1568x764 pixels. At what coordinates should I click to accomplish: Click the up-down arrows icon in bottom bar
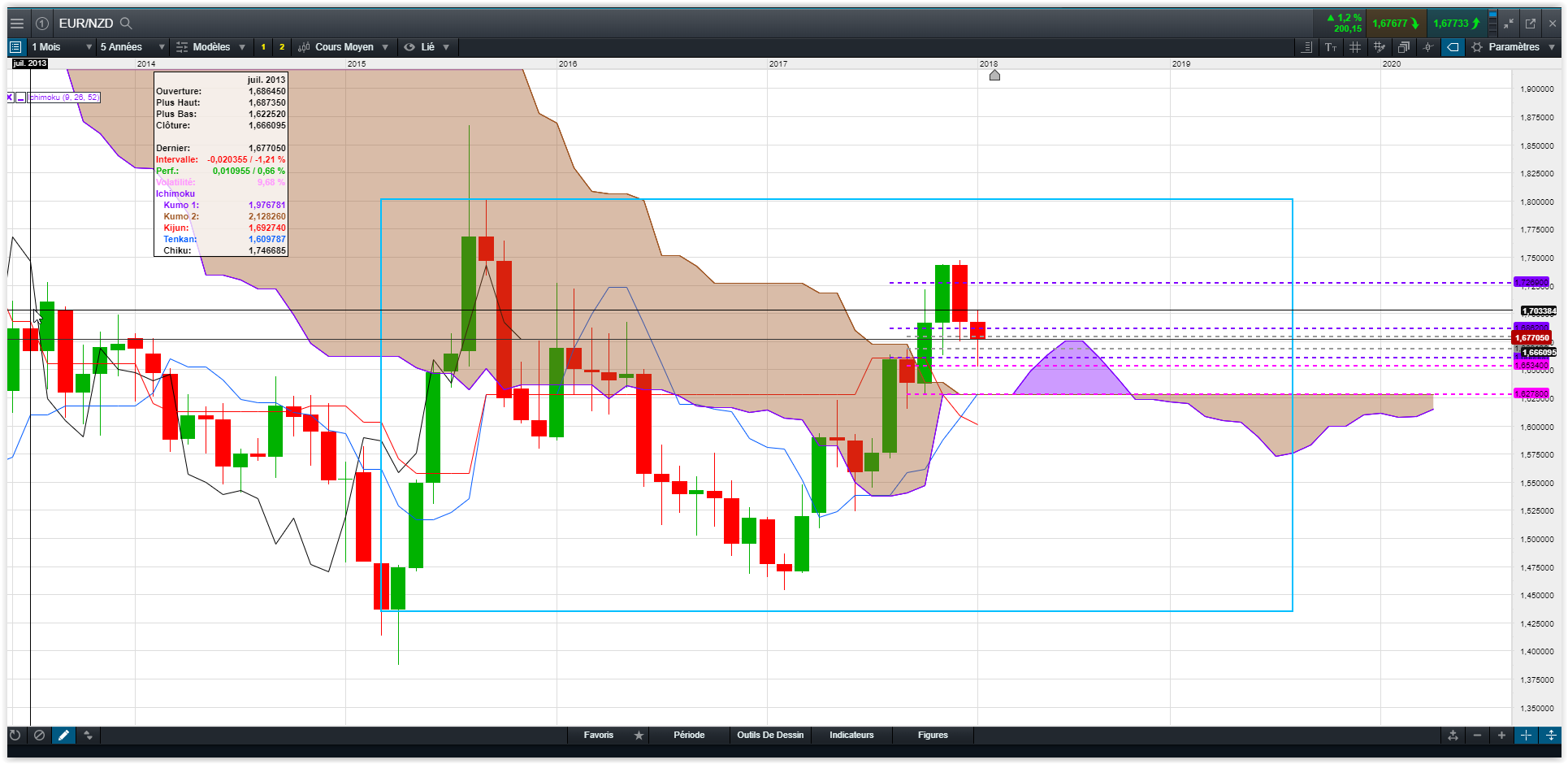click(x=88, y=735)
